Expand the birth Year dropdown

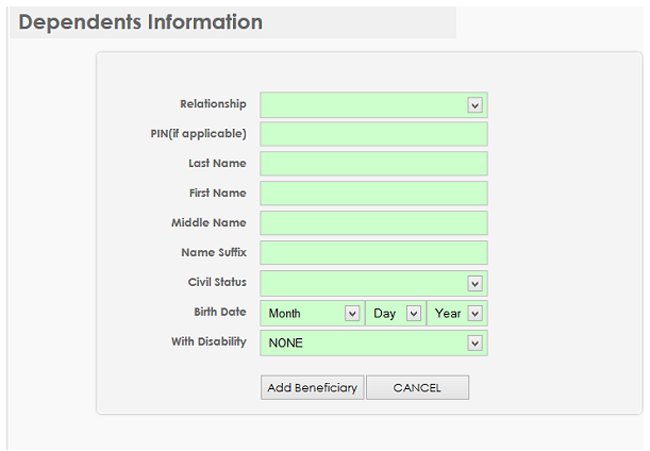[458, 313]
